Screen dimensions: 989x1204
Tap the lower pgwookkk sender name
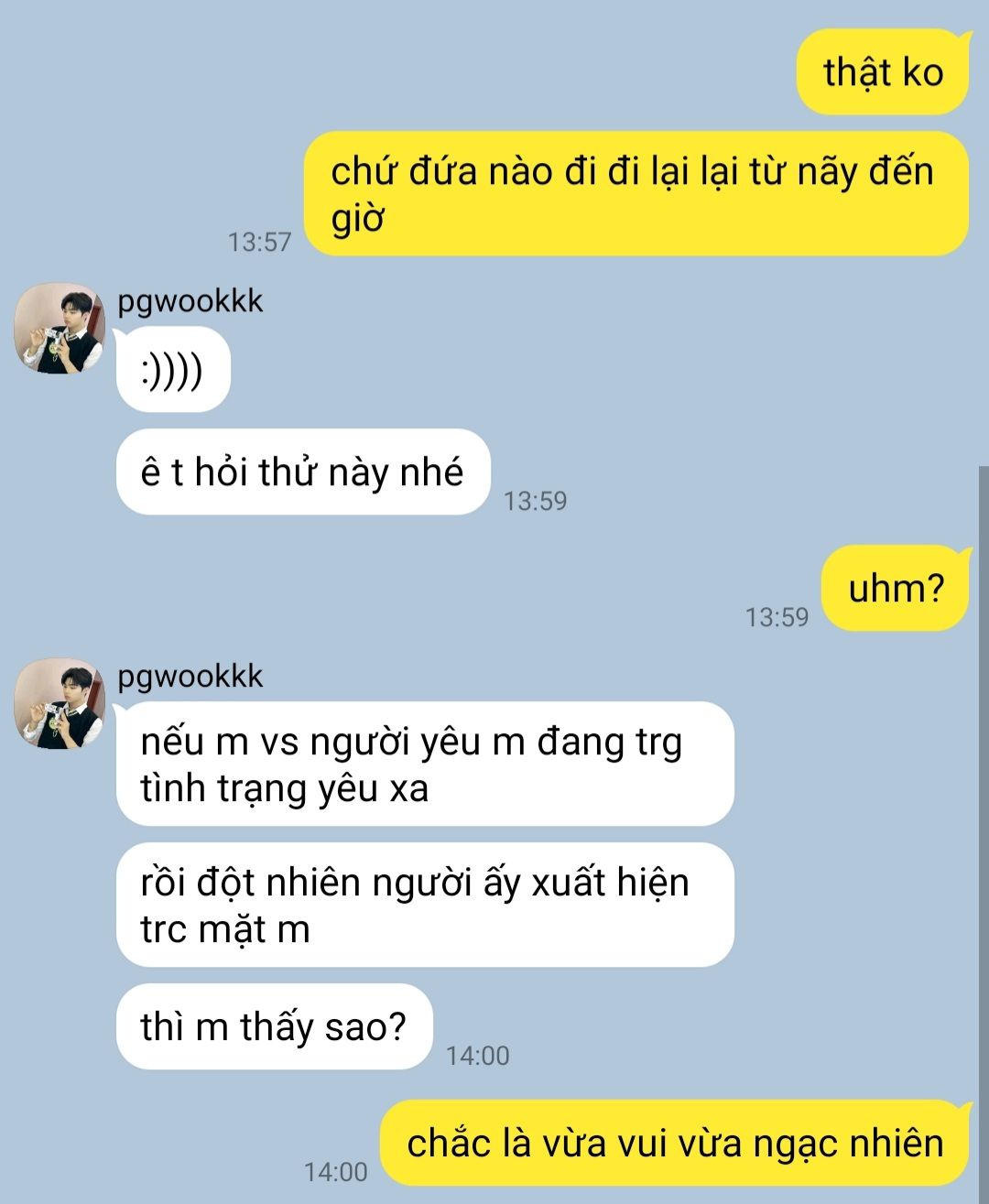(x=190, y=677)
